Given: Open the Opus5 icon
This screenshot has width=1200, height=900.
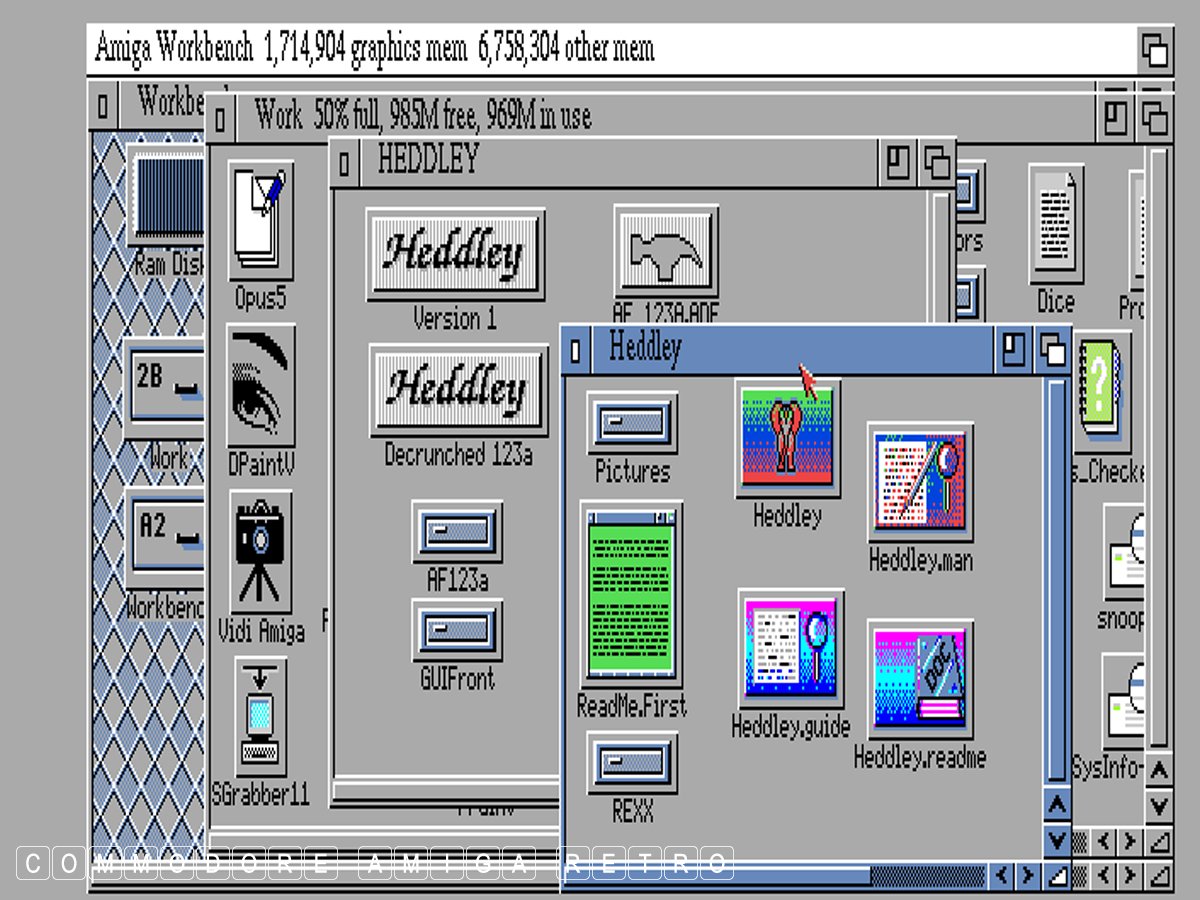Looking at the screenshot, I should pos(261,220).
